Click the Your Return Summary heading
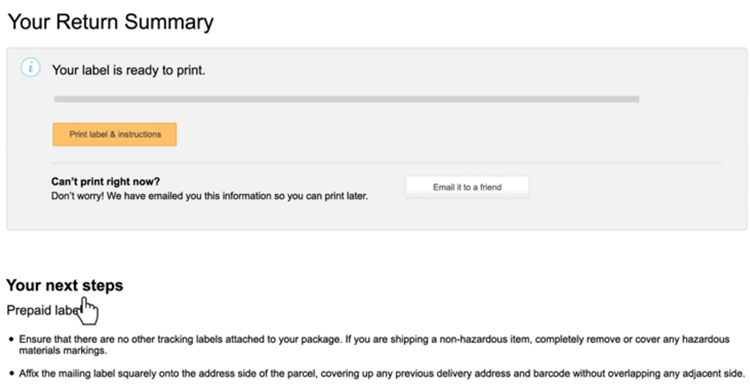The image size is (750, 386). [x=110, y=22]
